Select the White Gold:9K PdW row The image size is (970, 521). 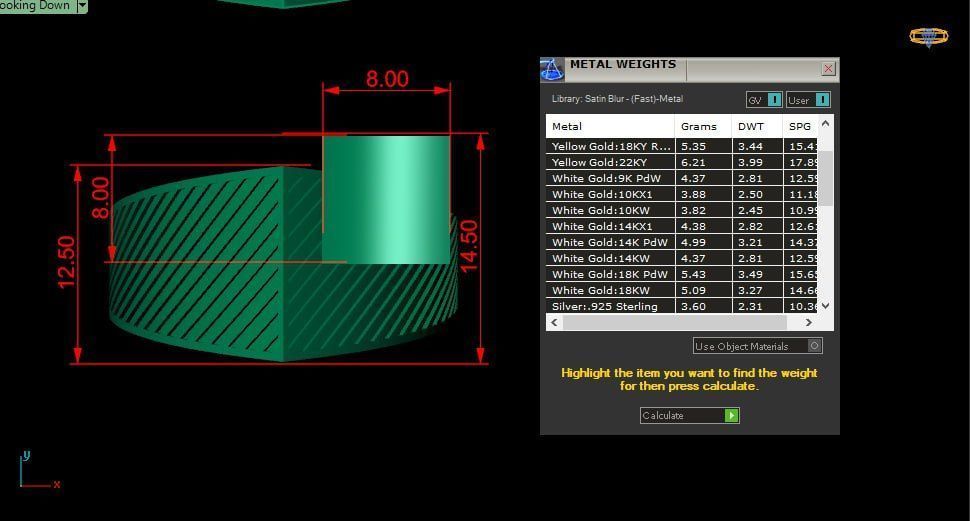682,178
